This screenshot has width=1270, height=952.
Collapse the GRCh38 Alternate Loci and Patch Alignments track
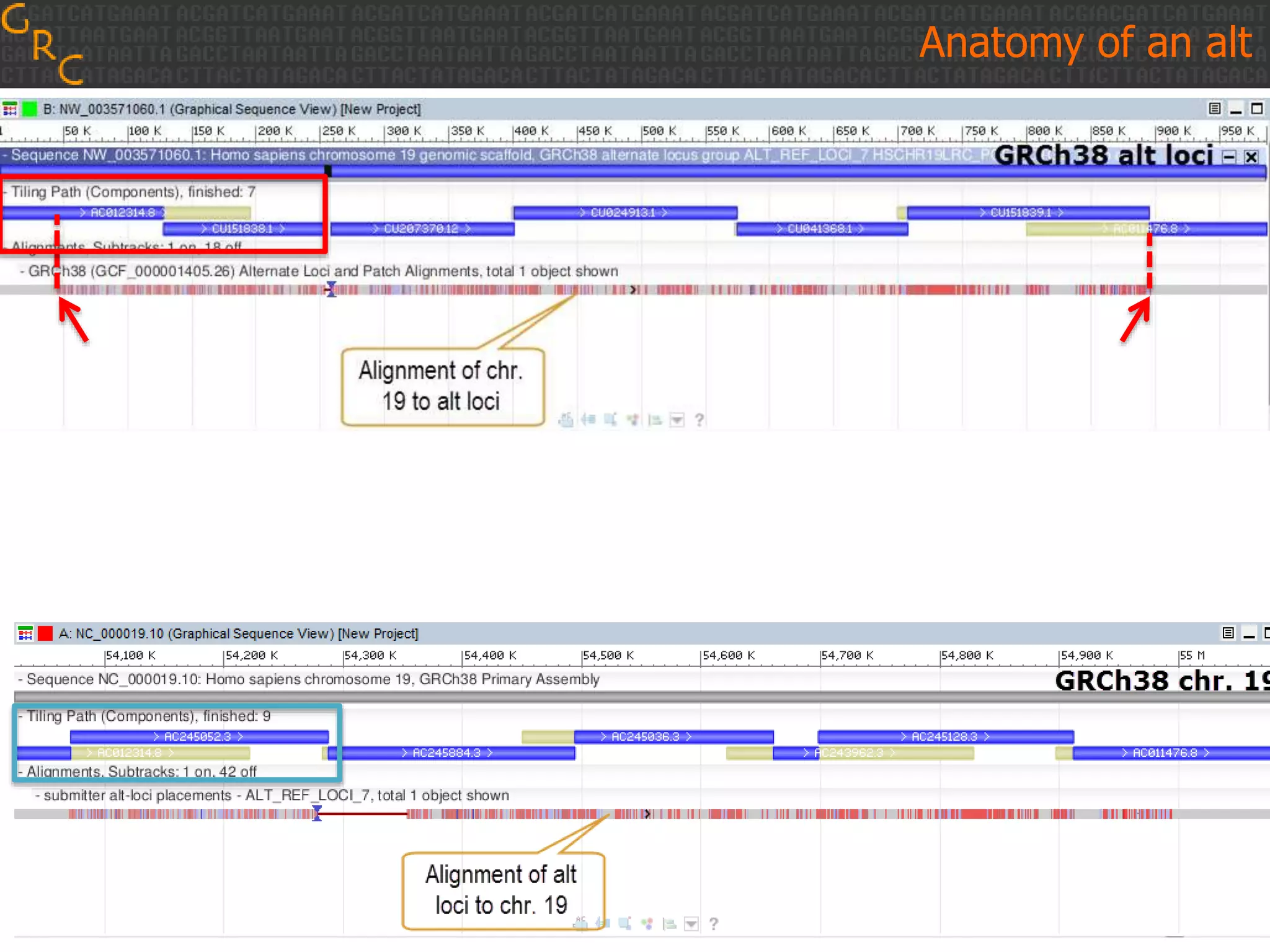pyautogui.click(x=22, y=271)
